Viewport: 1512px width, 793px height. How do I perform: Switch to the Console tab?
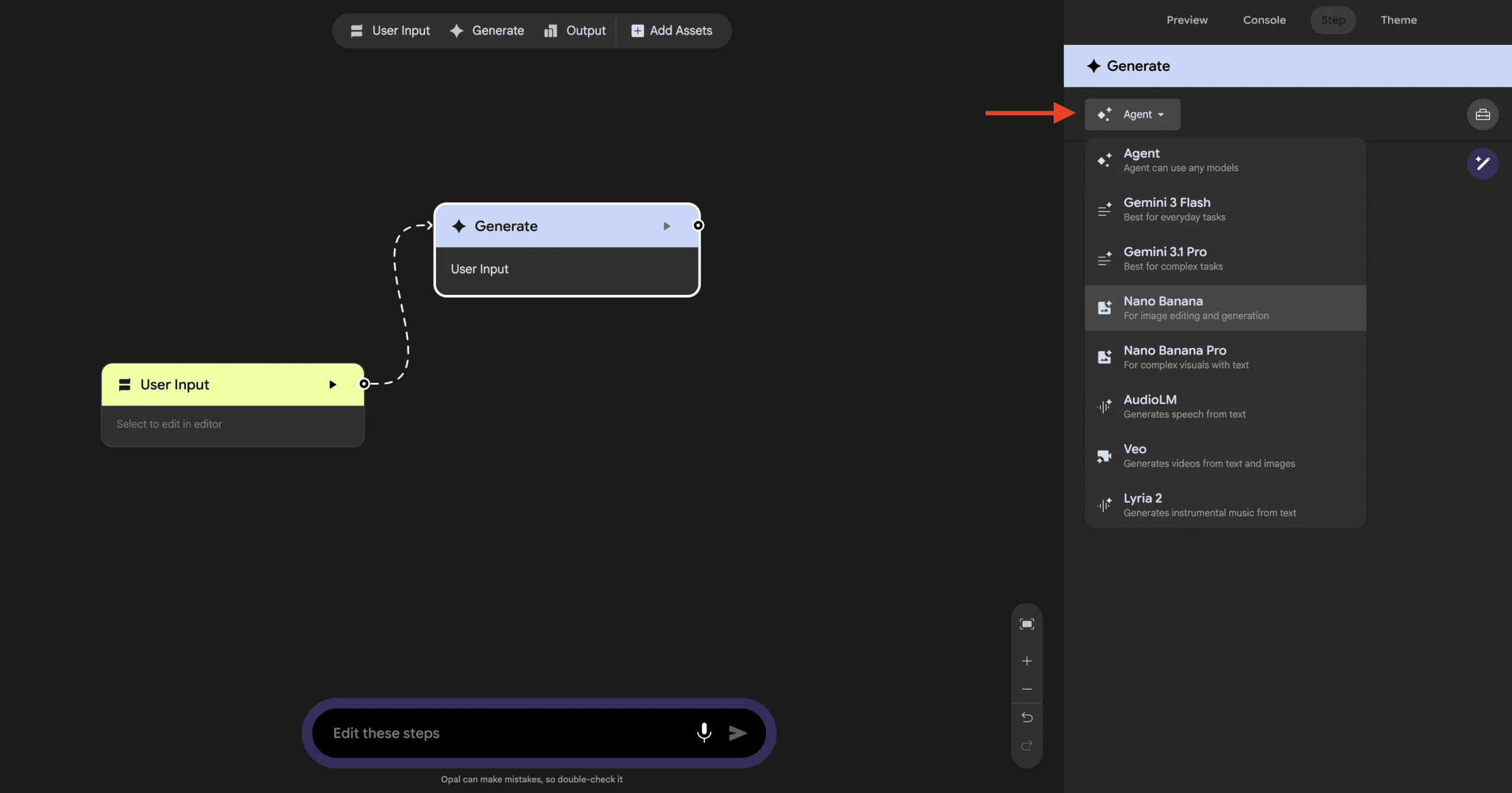[1264, 20]
